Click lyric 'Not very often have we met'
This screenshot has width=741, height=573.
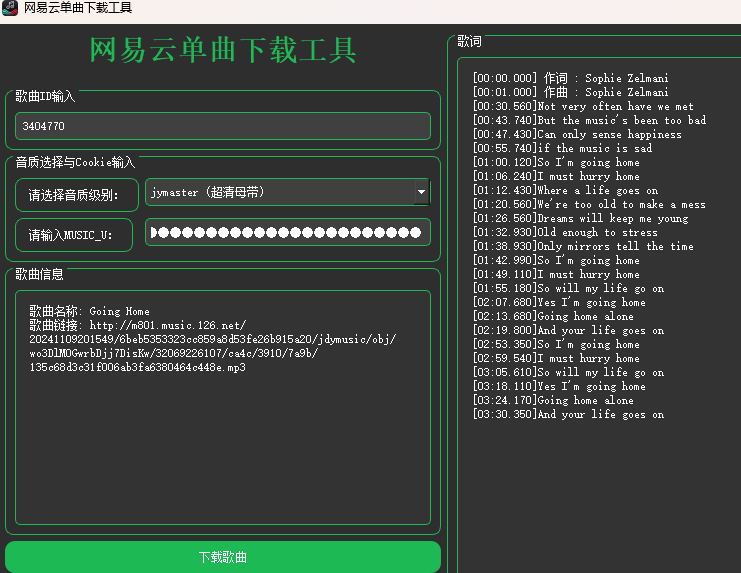pyautogui.click(x=583, y=106)
